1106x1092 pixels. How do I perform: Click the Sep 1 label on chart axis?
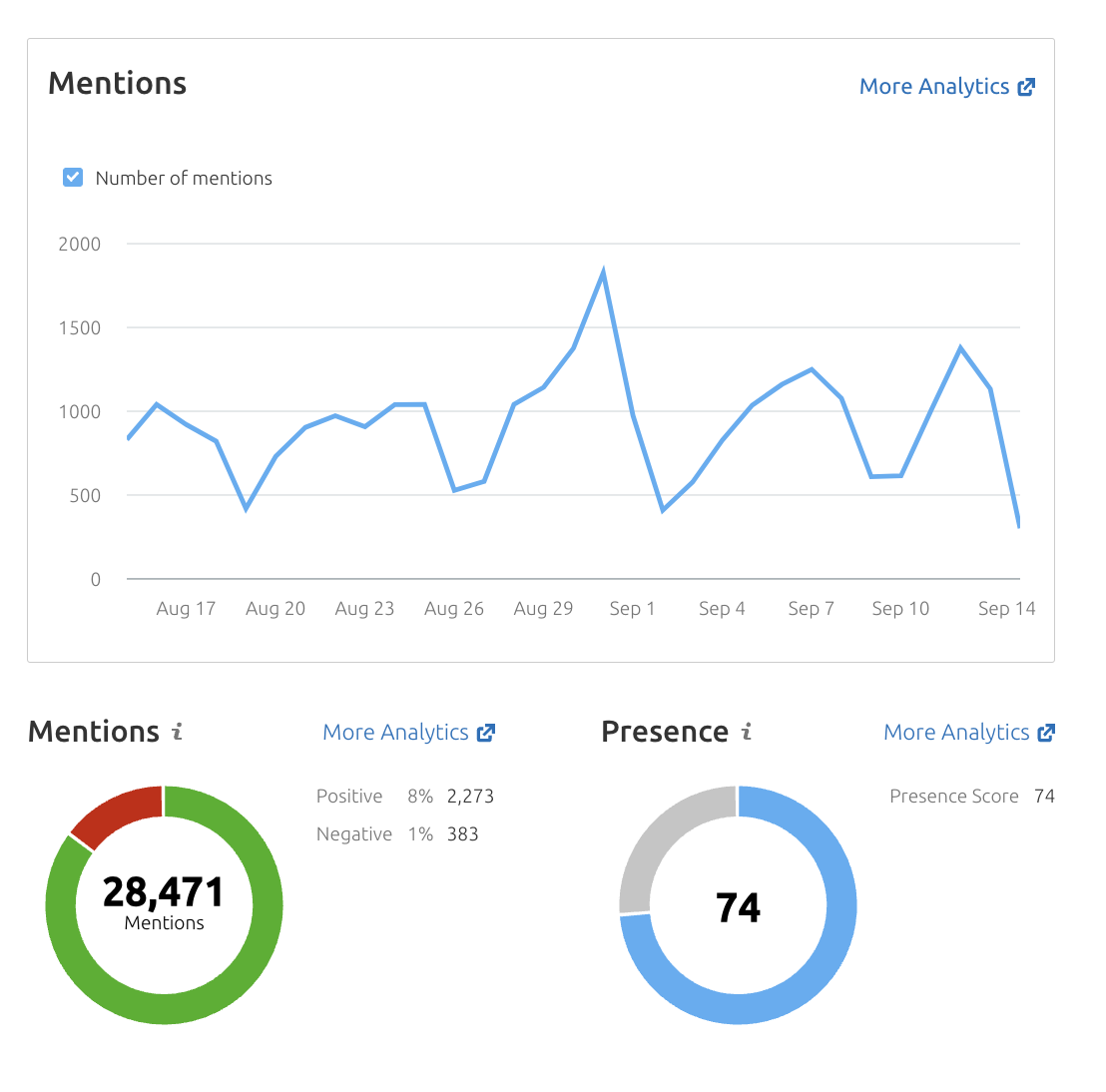[632, 609]
